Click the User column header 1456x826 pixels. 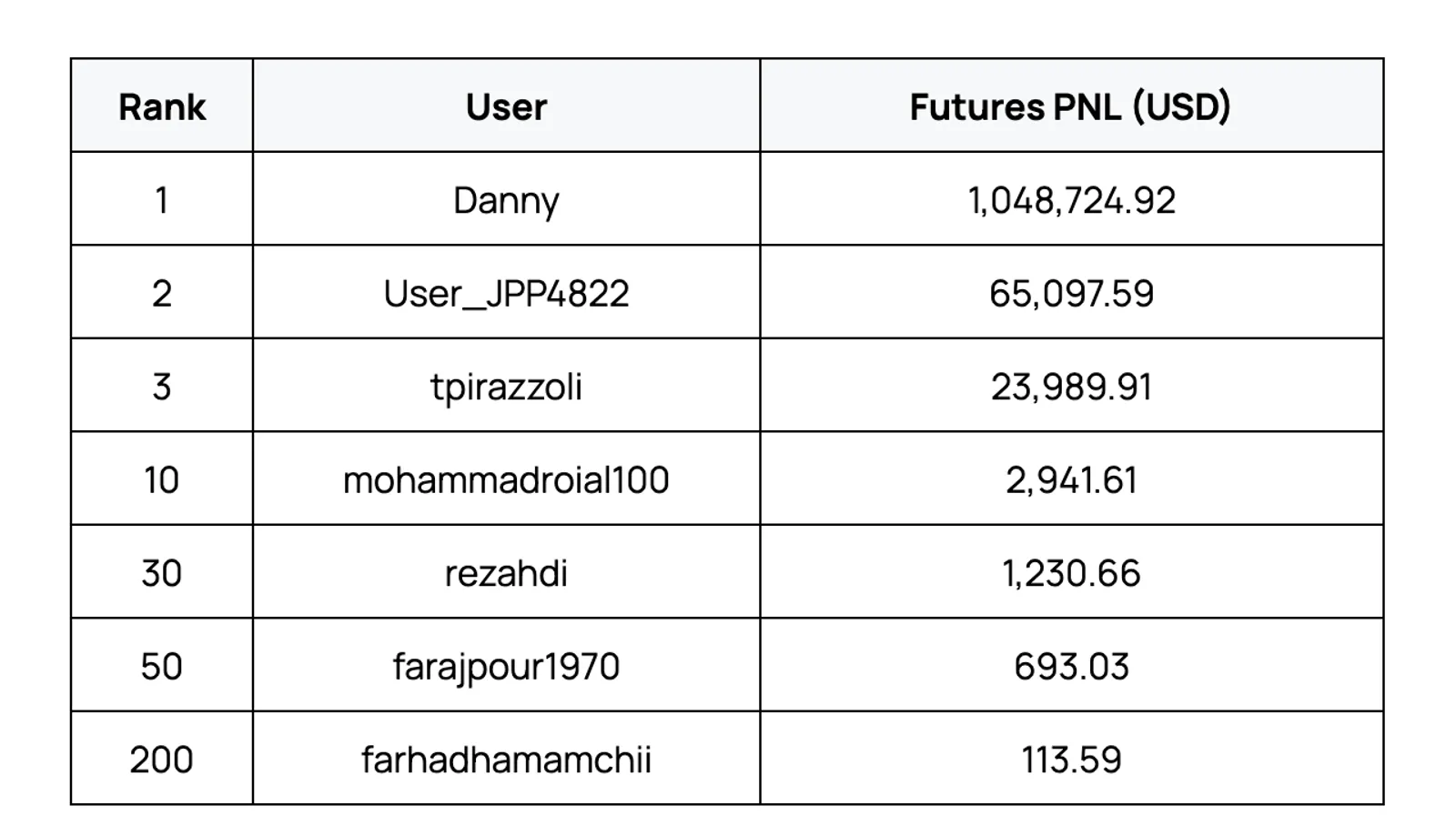point(506,107)
